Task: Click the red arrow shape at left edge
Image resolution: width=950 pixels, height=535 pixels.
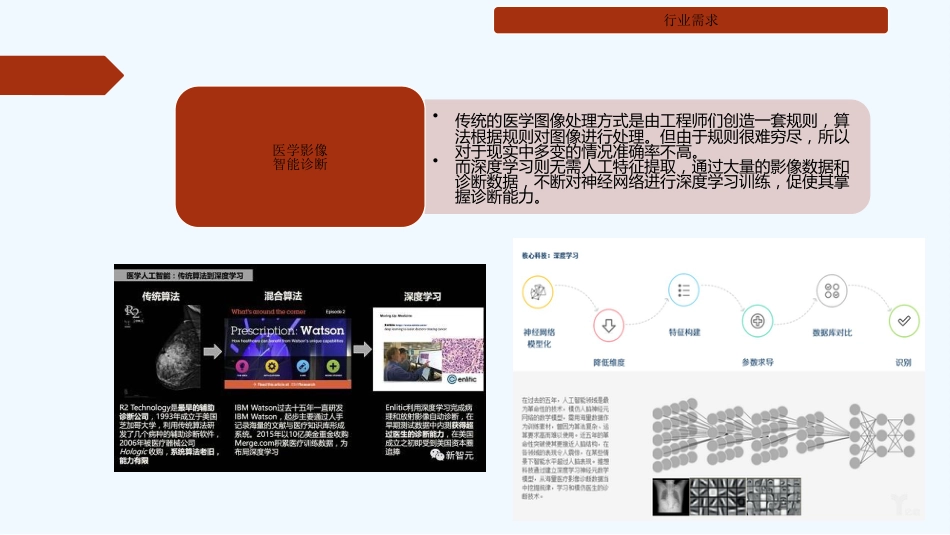Action: point(61,75)
